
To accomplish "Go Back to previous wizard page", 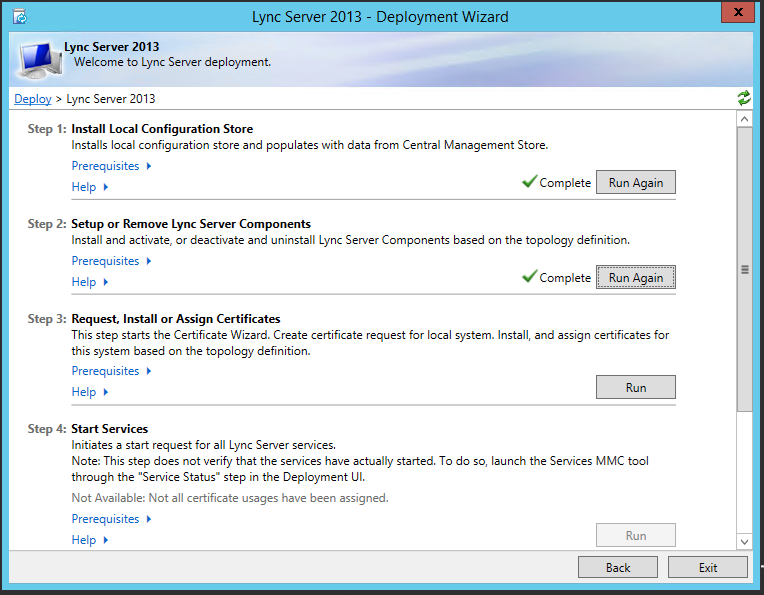I will 618,568.
